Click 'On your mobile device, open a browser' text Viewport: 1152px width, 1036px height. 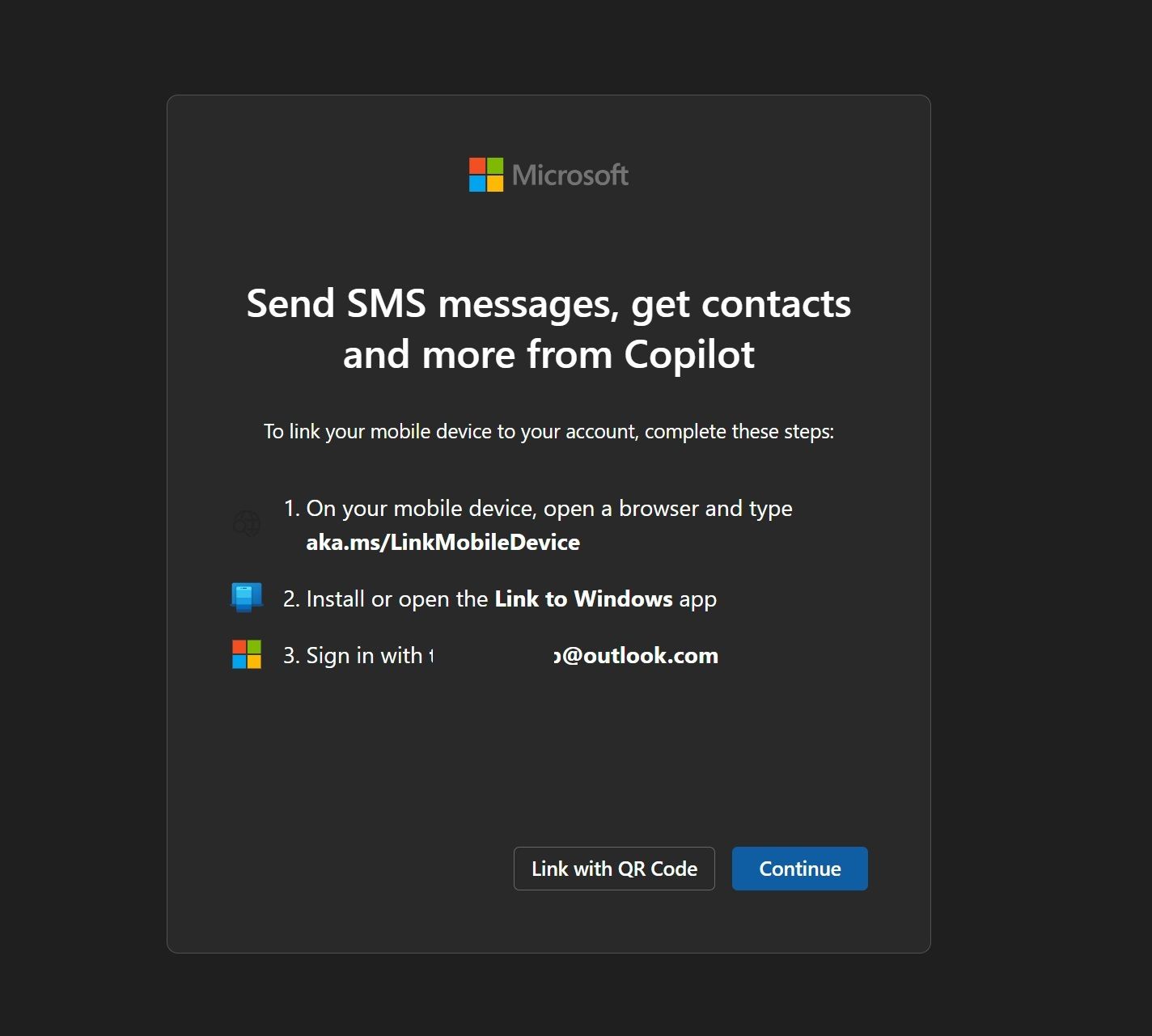[549, 508]
